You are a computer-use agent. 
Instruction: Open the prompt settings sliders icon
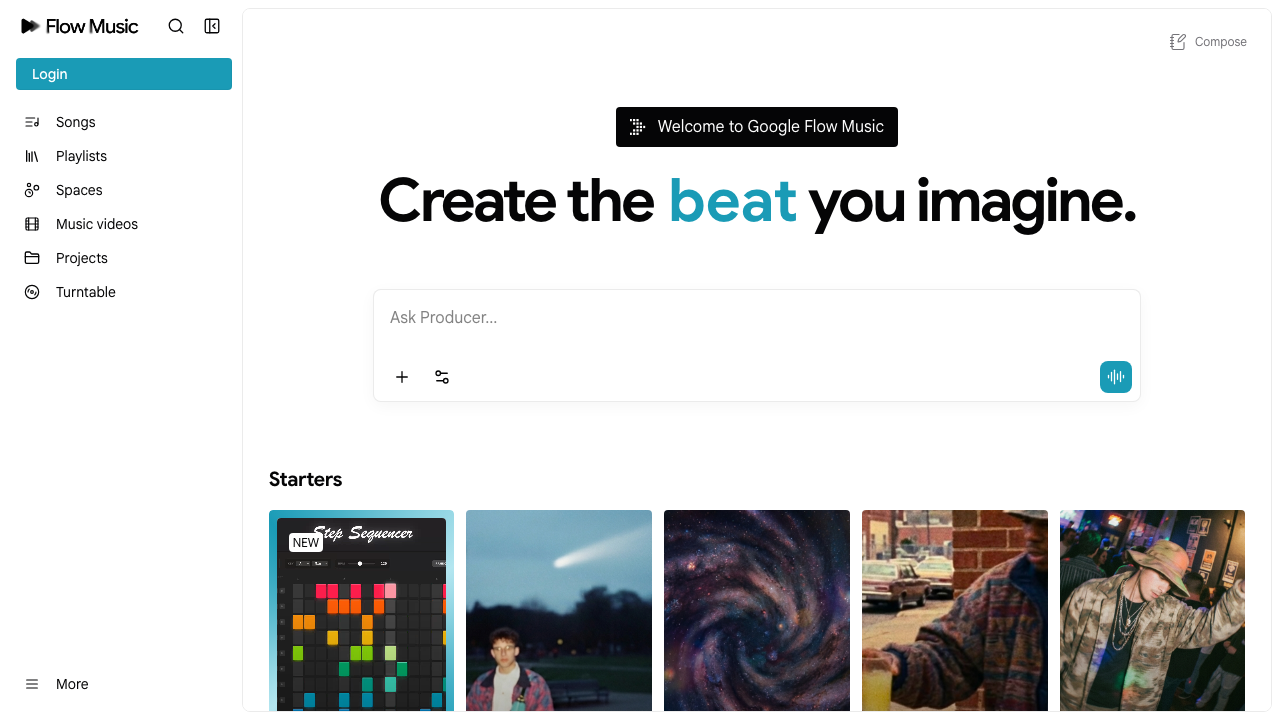pos(442,377)
